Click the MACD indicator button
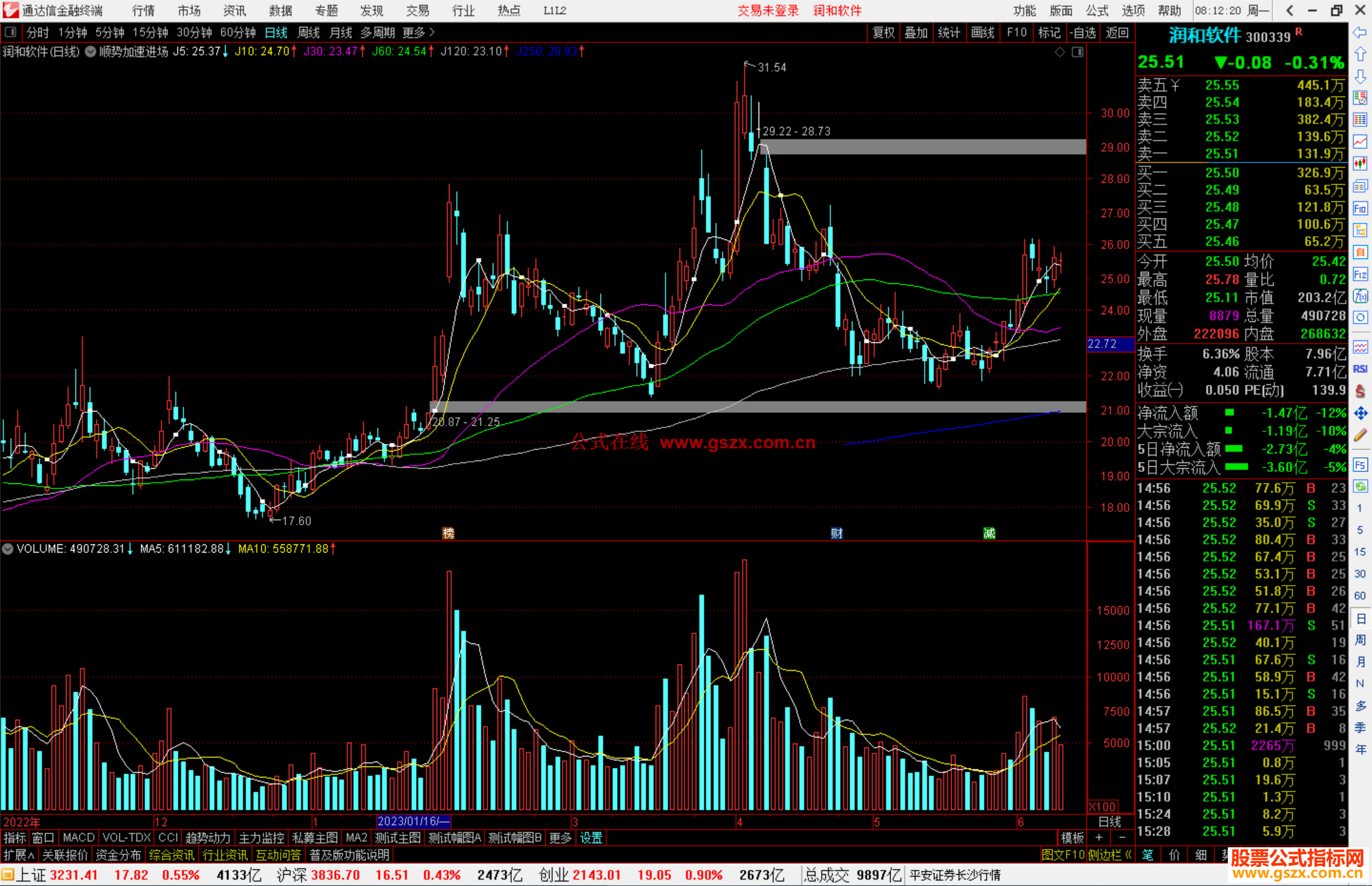This screenshot has height=886, width=1372. point(78,838)
